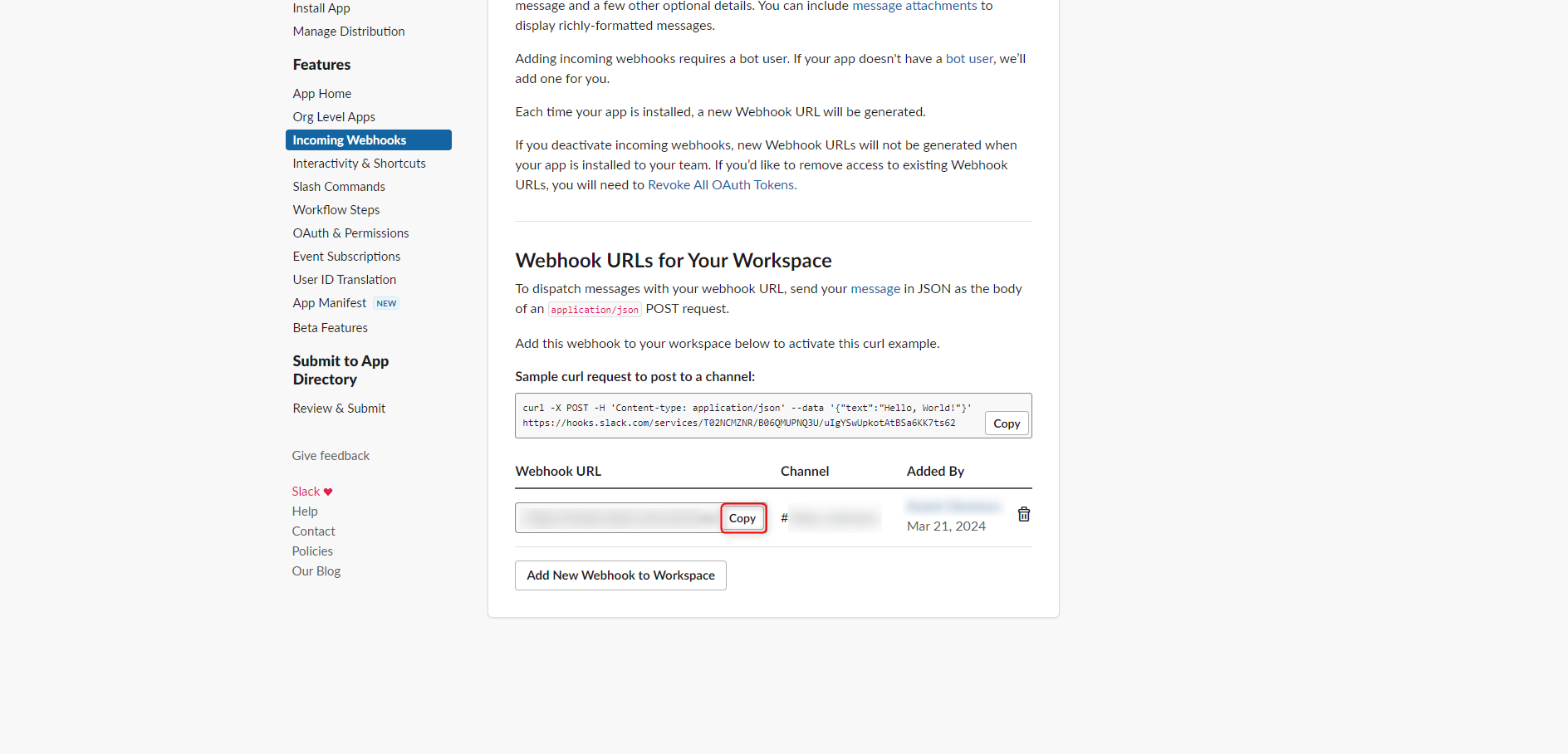The width and height of the screenshot is (1568, 754).
Task: Click the Slack heart link in the sidebar
Action: [311, 492]
